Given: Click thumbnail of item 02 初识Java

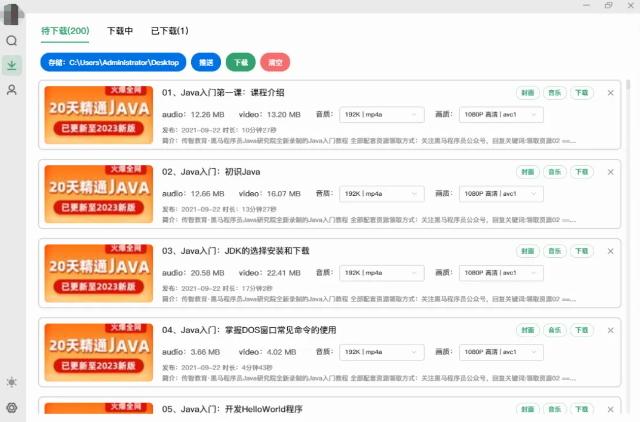Looking at the screenshot, I should pos(99,194).
